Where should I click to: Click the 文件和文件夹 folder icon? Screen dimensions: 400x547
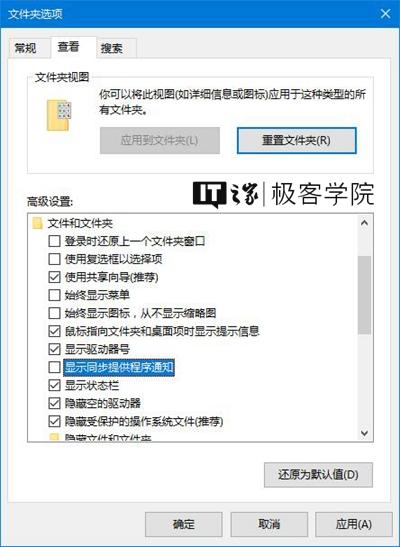37,223
